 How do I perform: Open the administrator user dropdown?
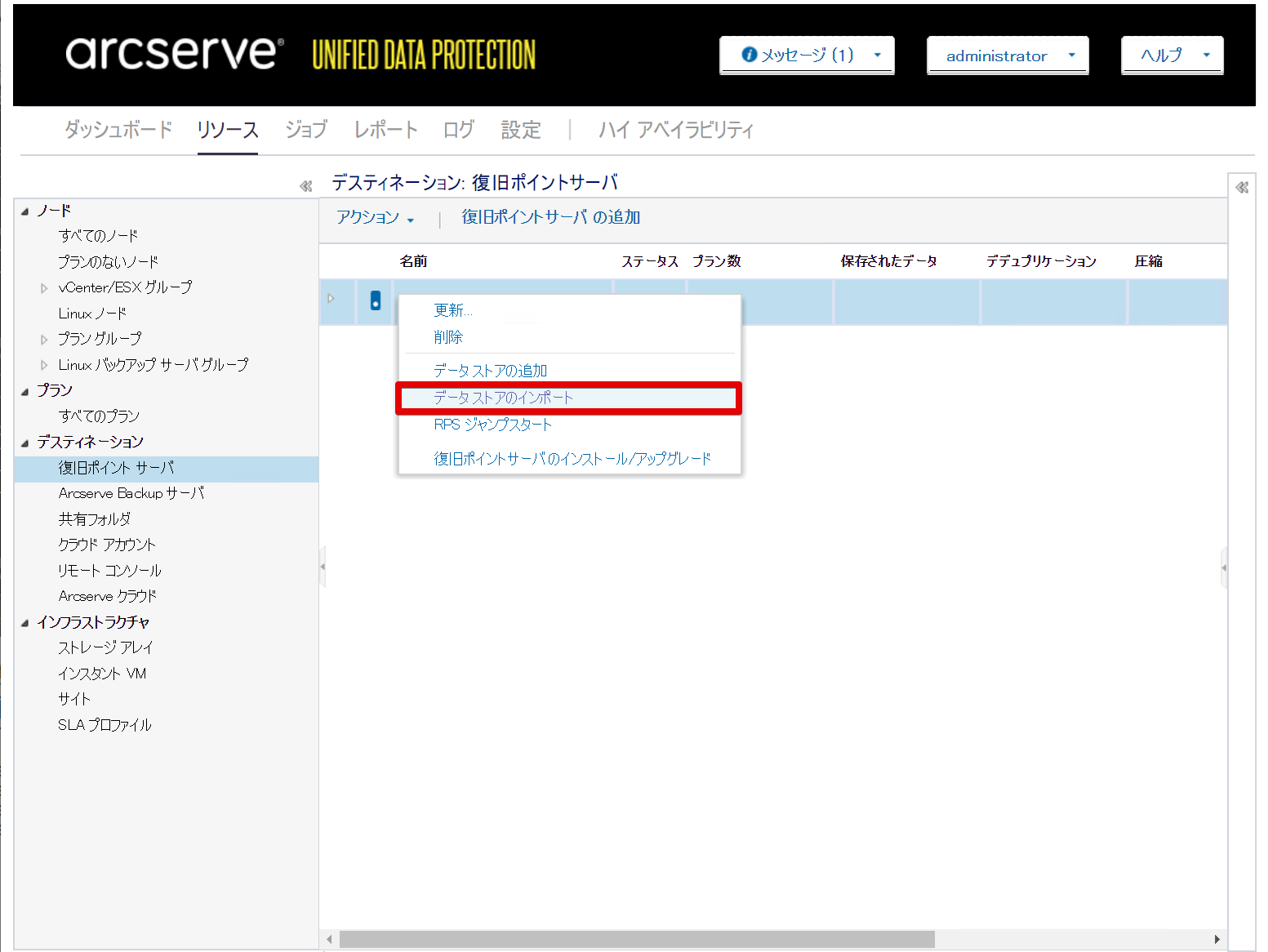point(1007,56)
